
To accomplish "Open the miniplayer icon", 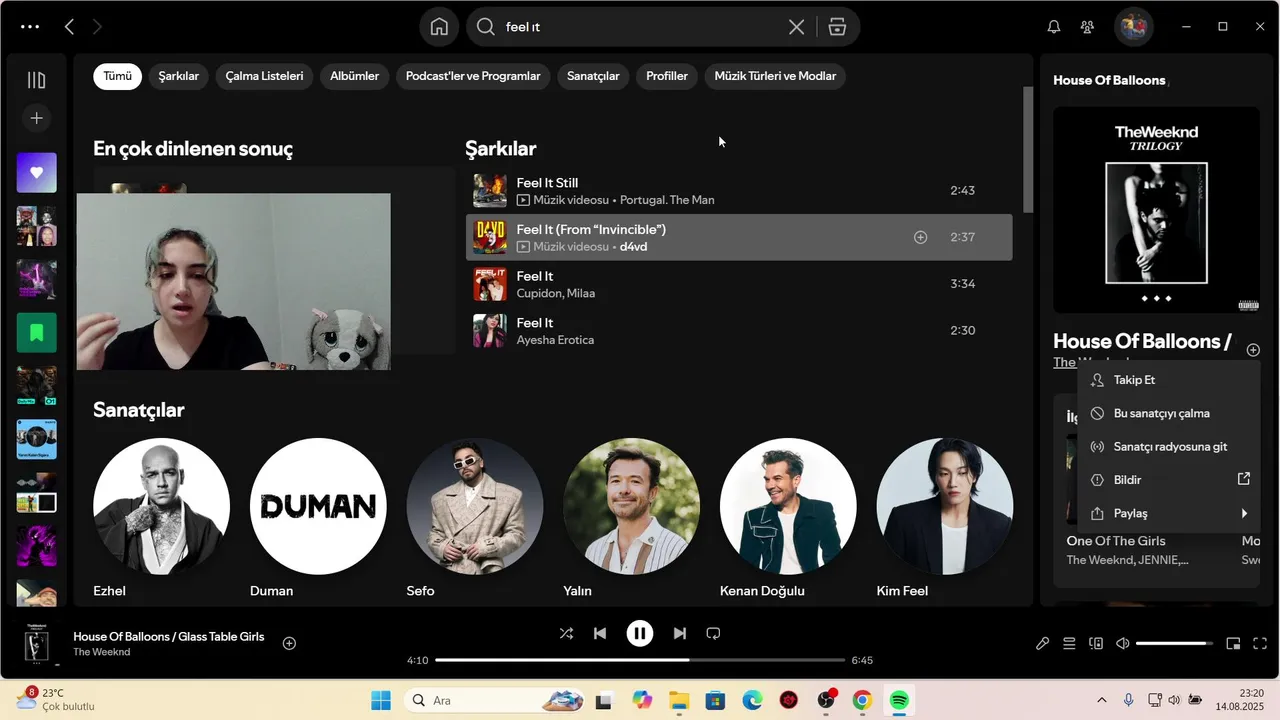I will coord(1233,644).
